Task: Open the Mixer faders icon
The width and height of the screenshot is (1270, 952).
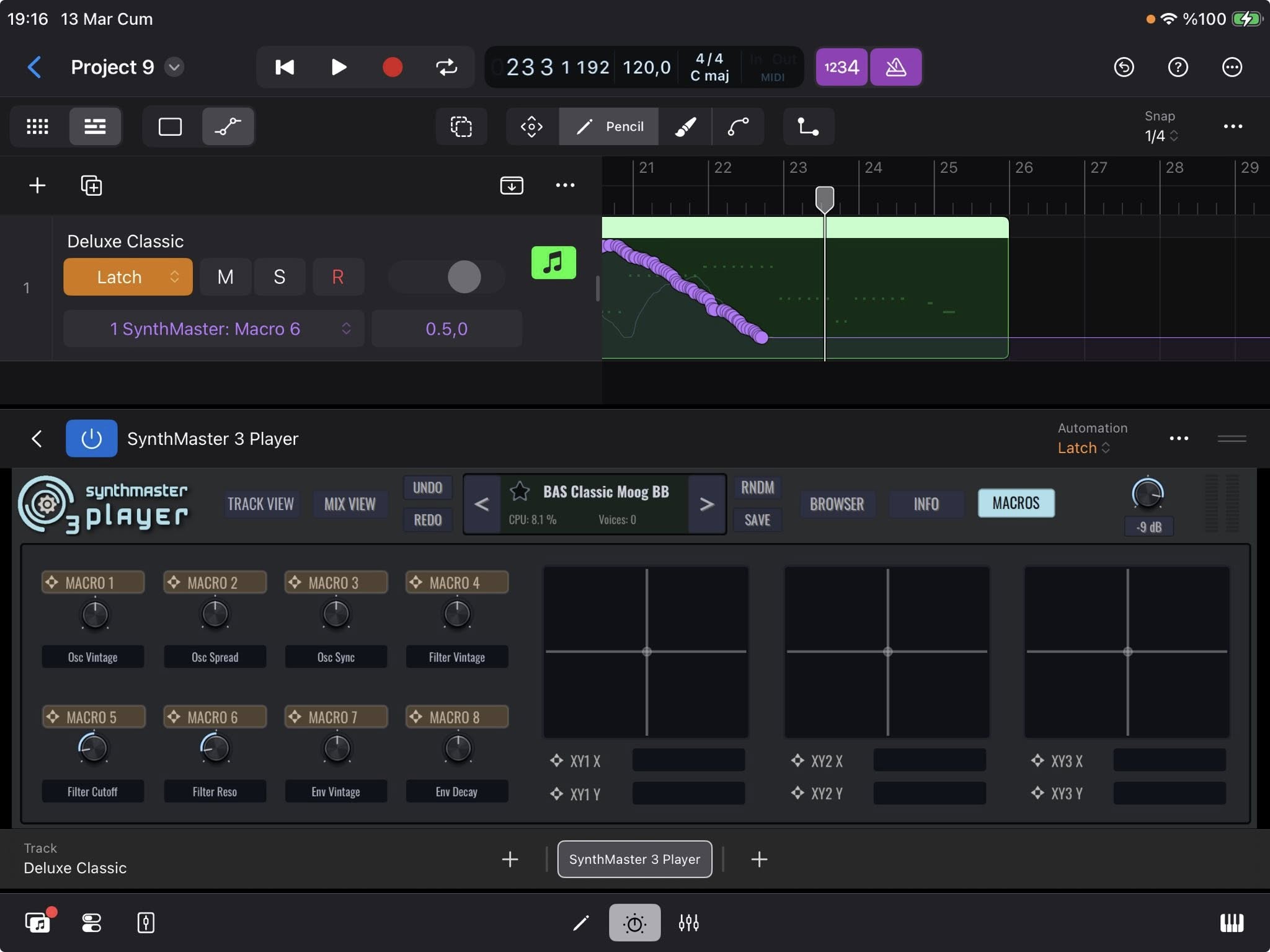Action: [x=688, y=923]
